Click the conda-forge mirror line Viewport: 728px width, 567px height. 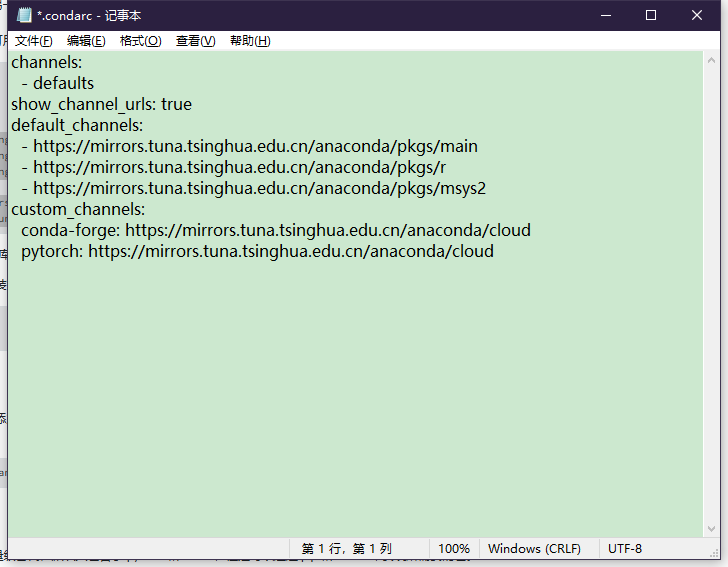click(276, 230)
